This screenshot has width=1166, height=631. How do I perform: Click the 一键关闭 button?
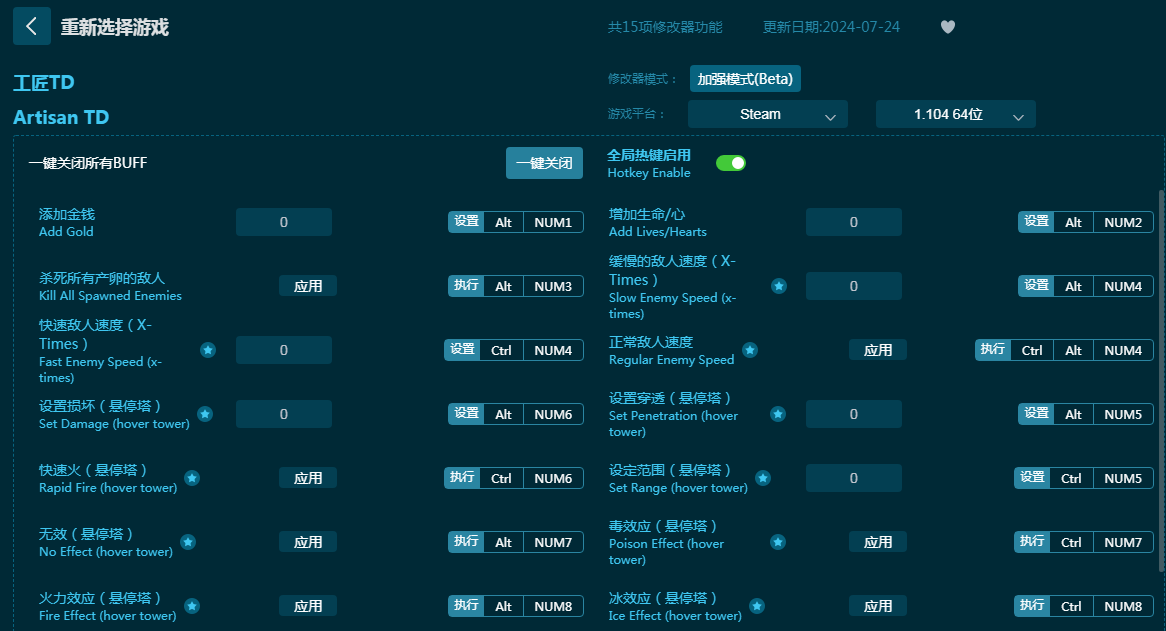click(x=544, y=163)
